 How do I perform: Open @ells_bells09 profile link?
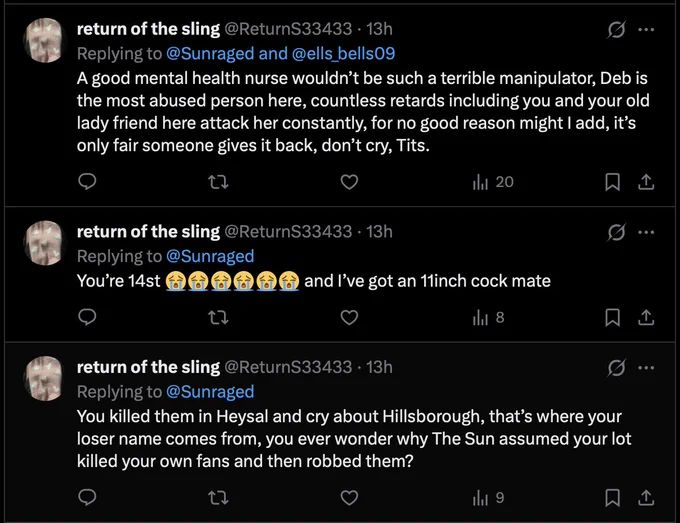pyautogui.click(x=343, y=53)
